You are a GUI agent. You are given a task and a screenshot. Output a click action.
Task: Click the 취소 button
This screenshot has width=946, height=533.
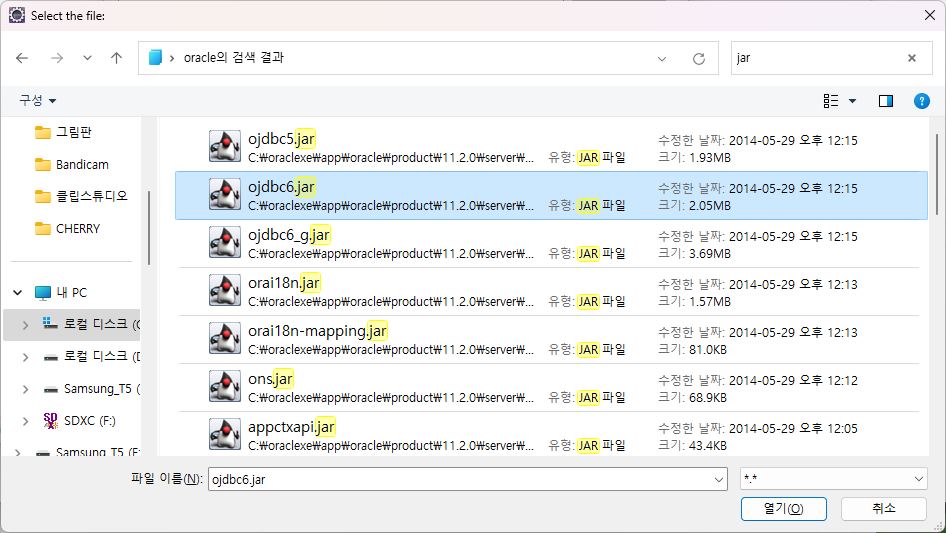click(883, 509)
